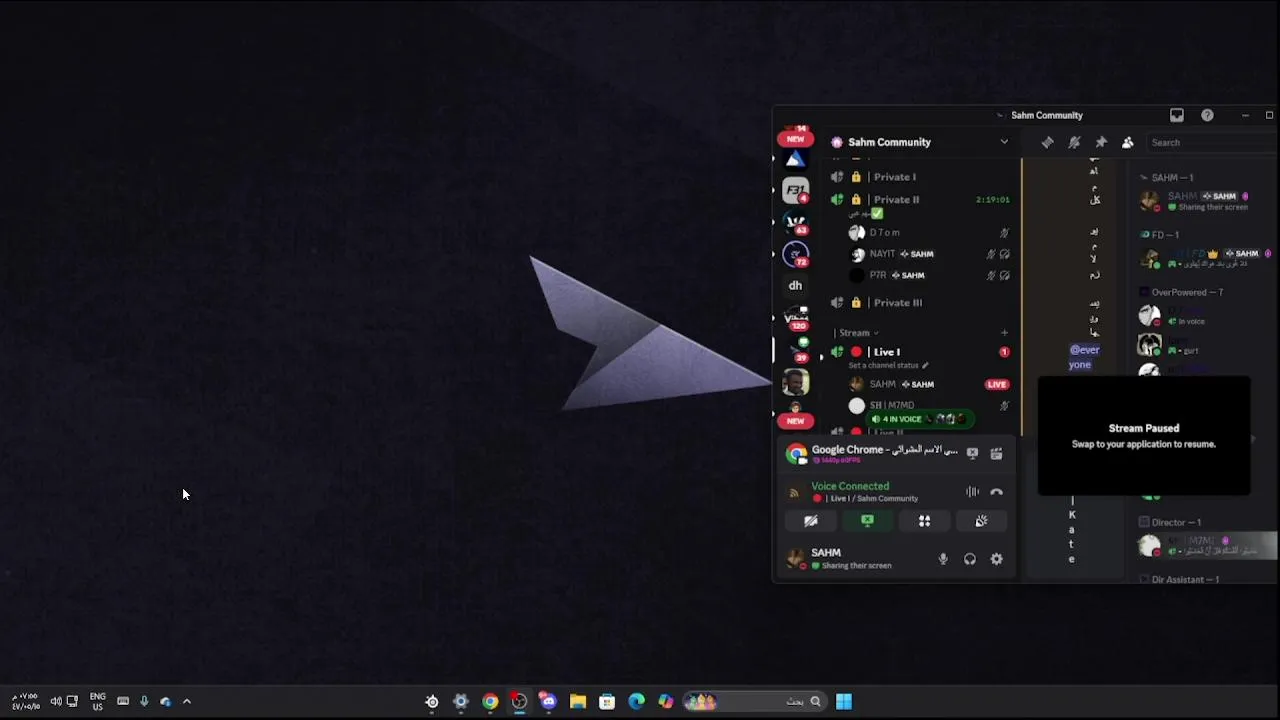Toggle the member list icon
Viewport: 1280px width, 720px height.
[1128, 143]
